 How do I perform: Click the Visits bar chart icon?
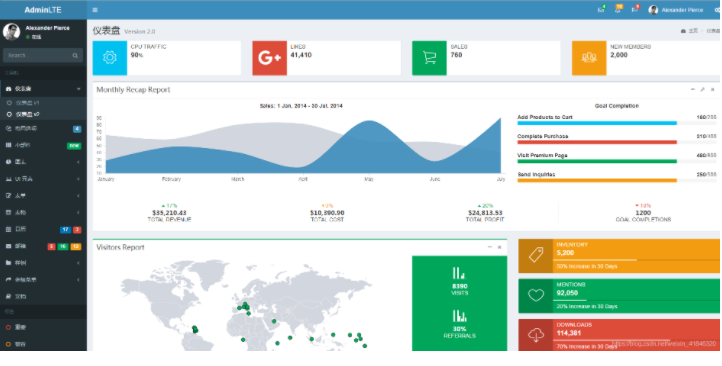coord(459,273)
